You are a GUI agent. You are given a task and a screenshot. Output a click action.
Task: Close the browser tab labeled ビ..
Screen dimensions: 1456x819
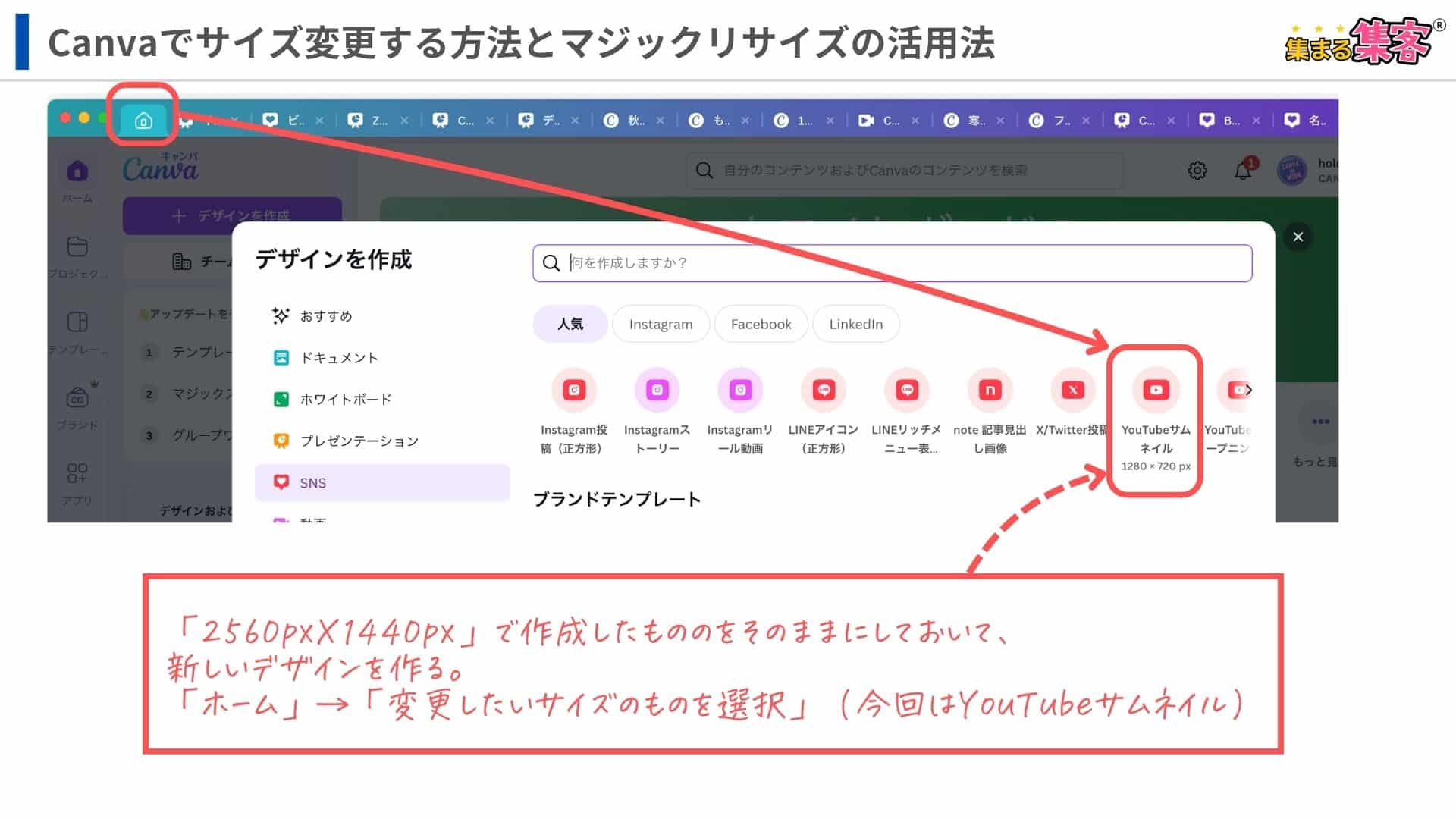[319, 121]
